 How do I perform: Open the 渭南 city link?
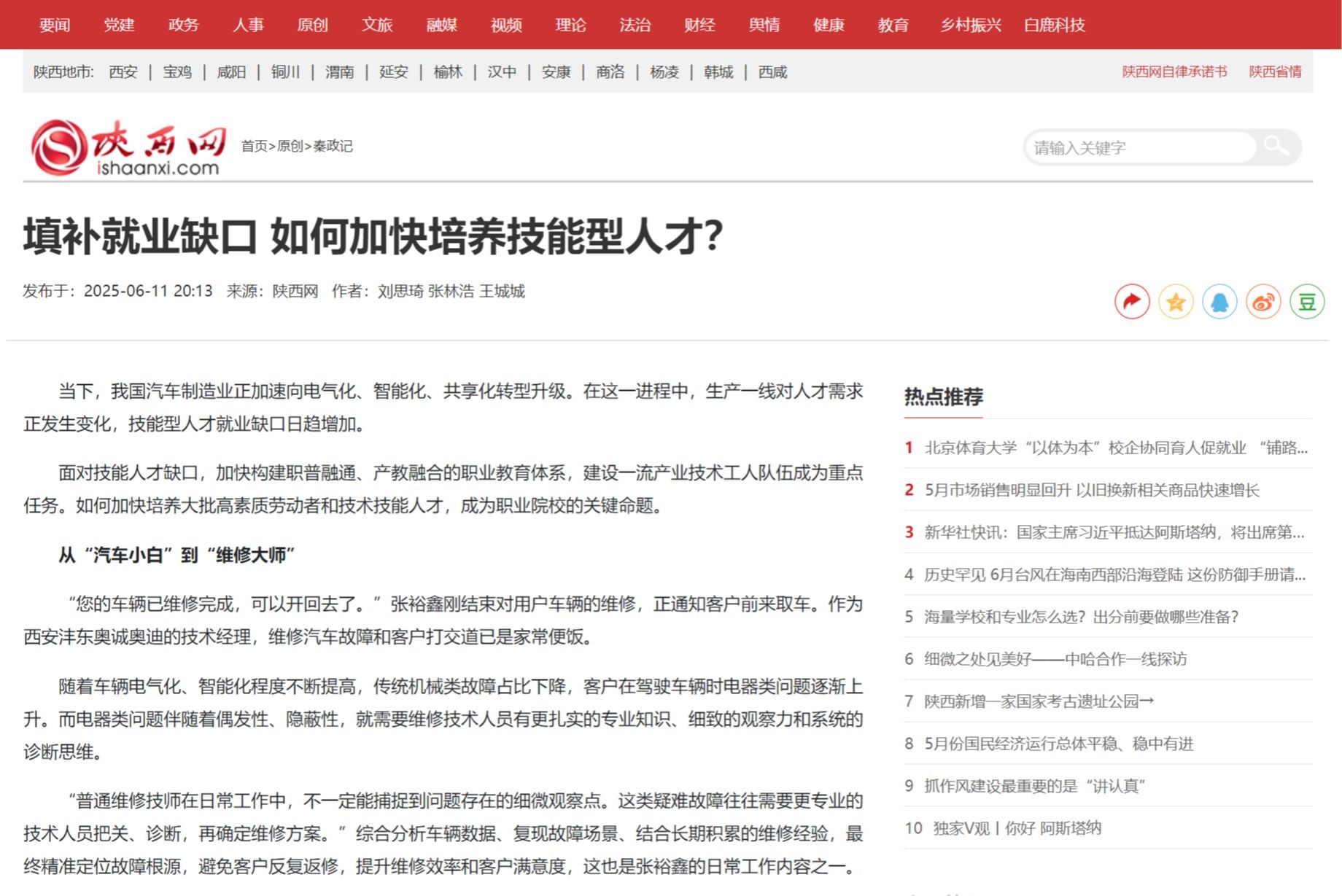pyautogui.click(x=339, y=71)
